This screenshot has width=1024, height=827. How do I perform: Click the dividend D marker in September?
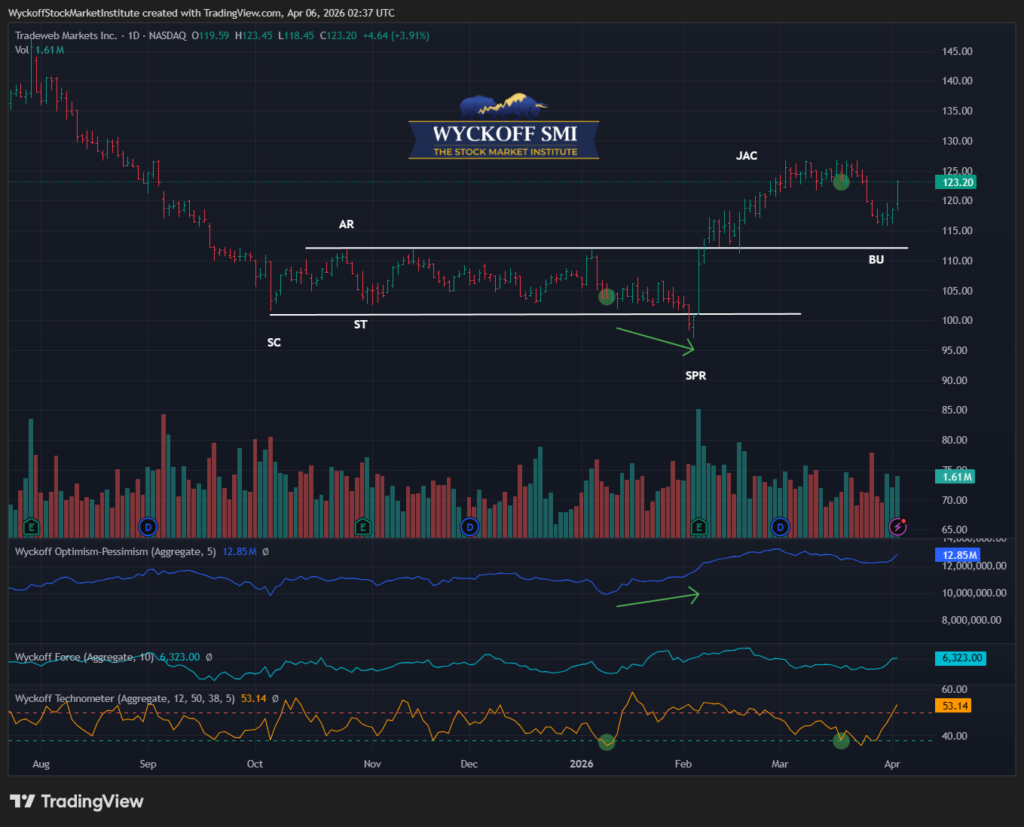click(148, 526)
